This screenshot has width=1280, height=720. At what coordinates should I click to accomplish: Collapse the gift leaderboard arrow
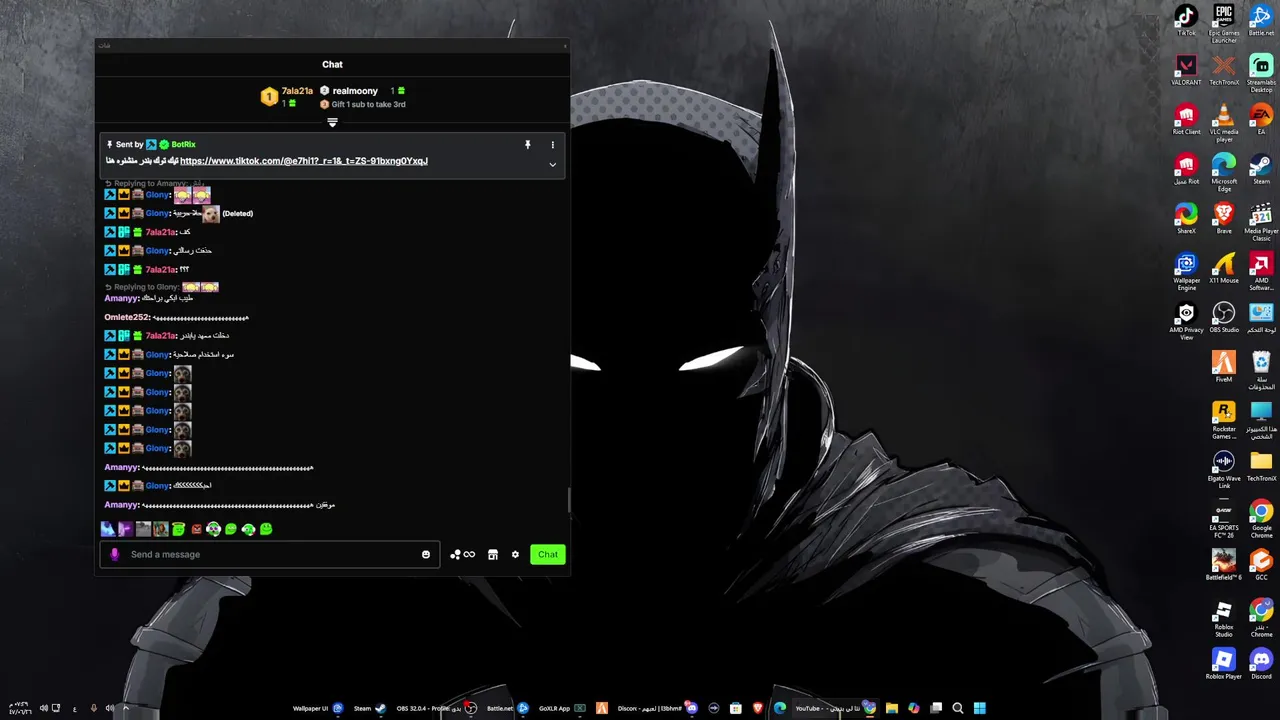tap(332, 122)
